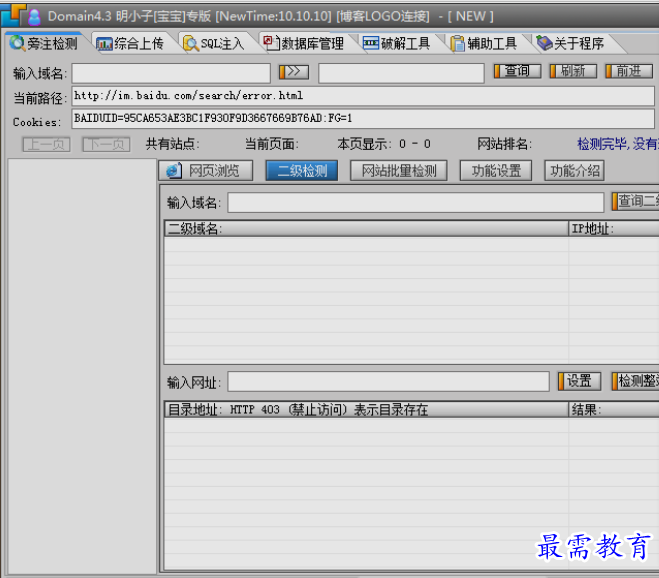This screenshot has height=578, width=659.
Task: Click the magnifier icon on 旁注检测 tab
Action: [18, 43]
